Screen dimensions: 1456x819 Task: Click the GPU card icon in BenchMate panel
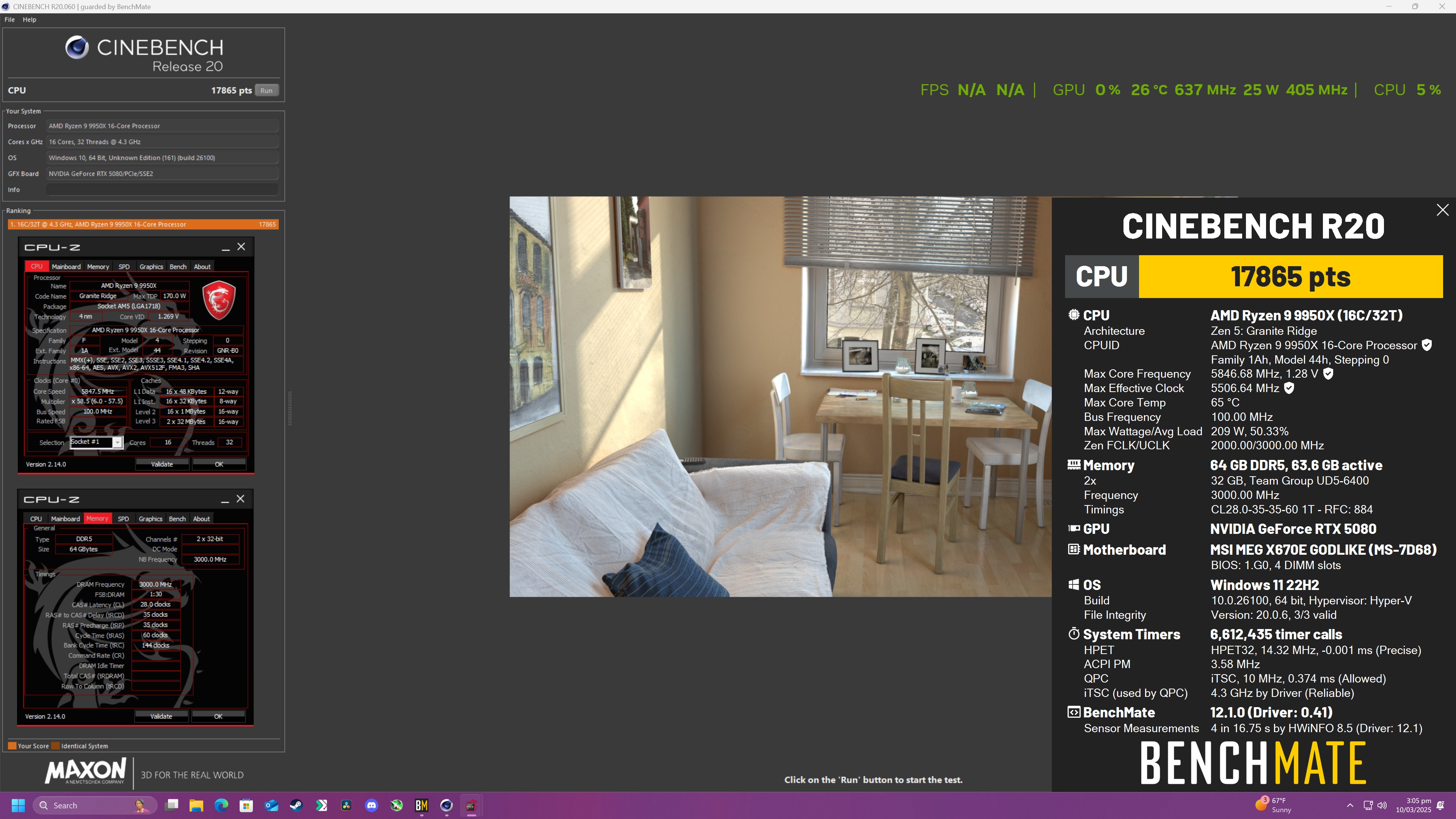1074,529
